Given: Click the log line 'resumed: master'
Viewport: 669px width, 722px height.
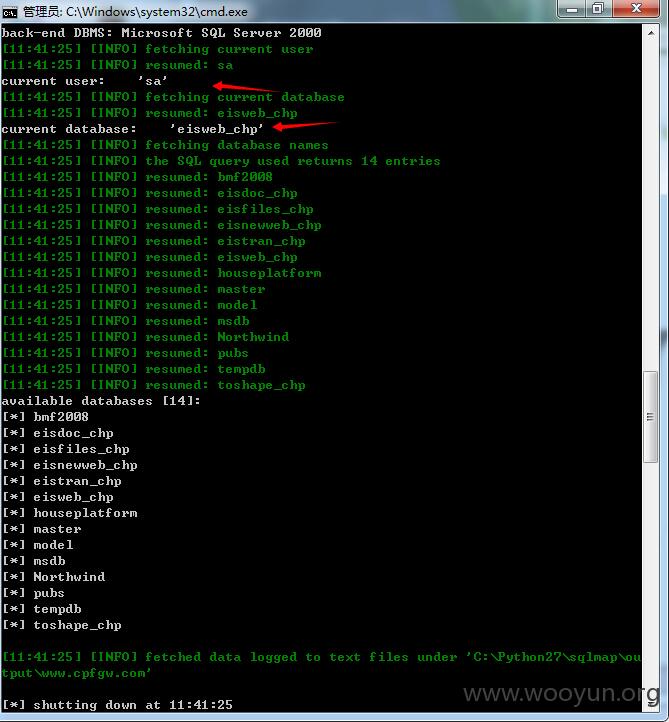Looking at the screenshot, I should tap(134, 289).
